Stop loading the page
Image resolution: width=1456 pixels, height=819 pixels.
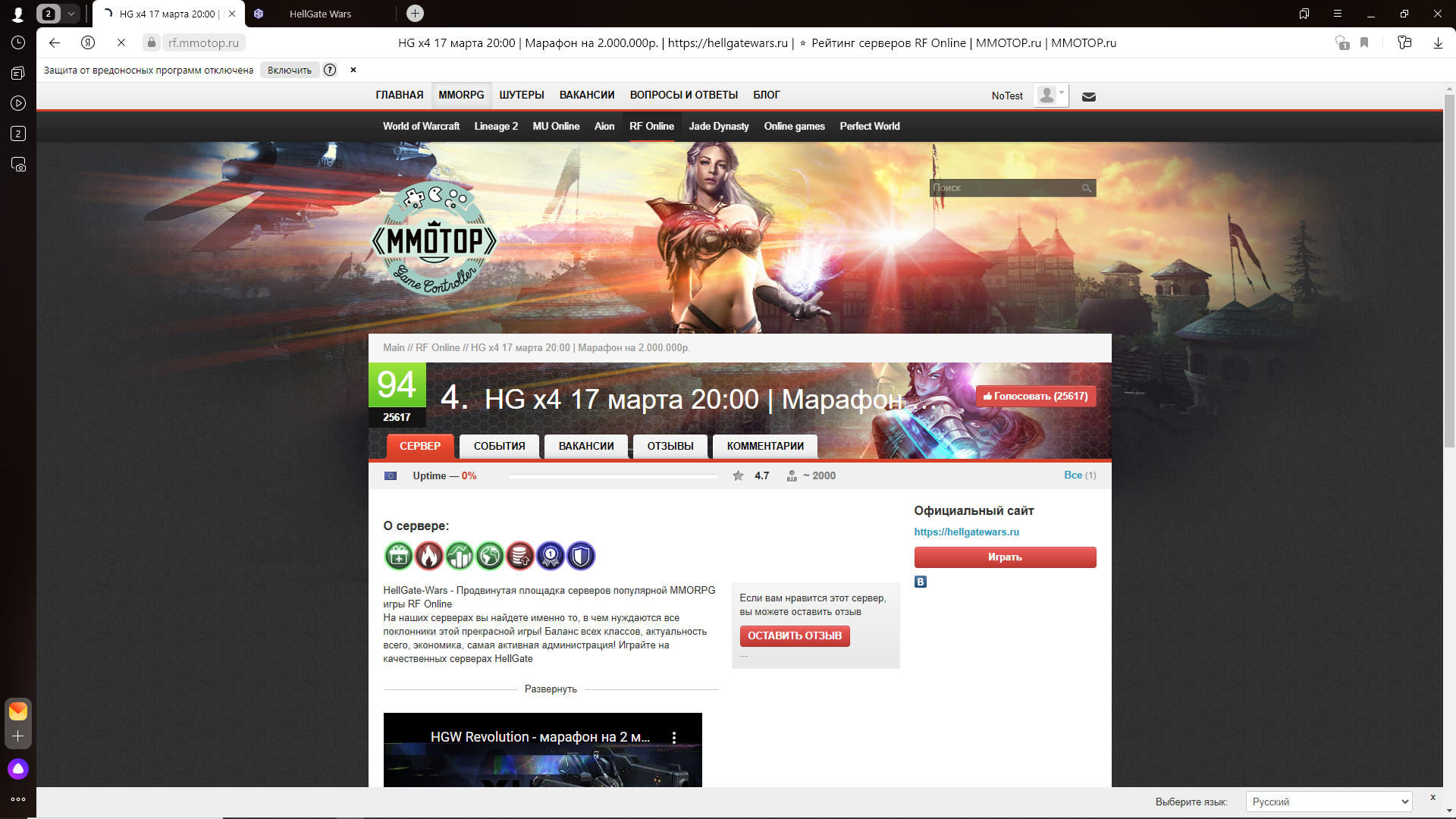click(x=121, y=43)
